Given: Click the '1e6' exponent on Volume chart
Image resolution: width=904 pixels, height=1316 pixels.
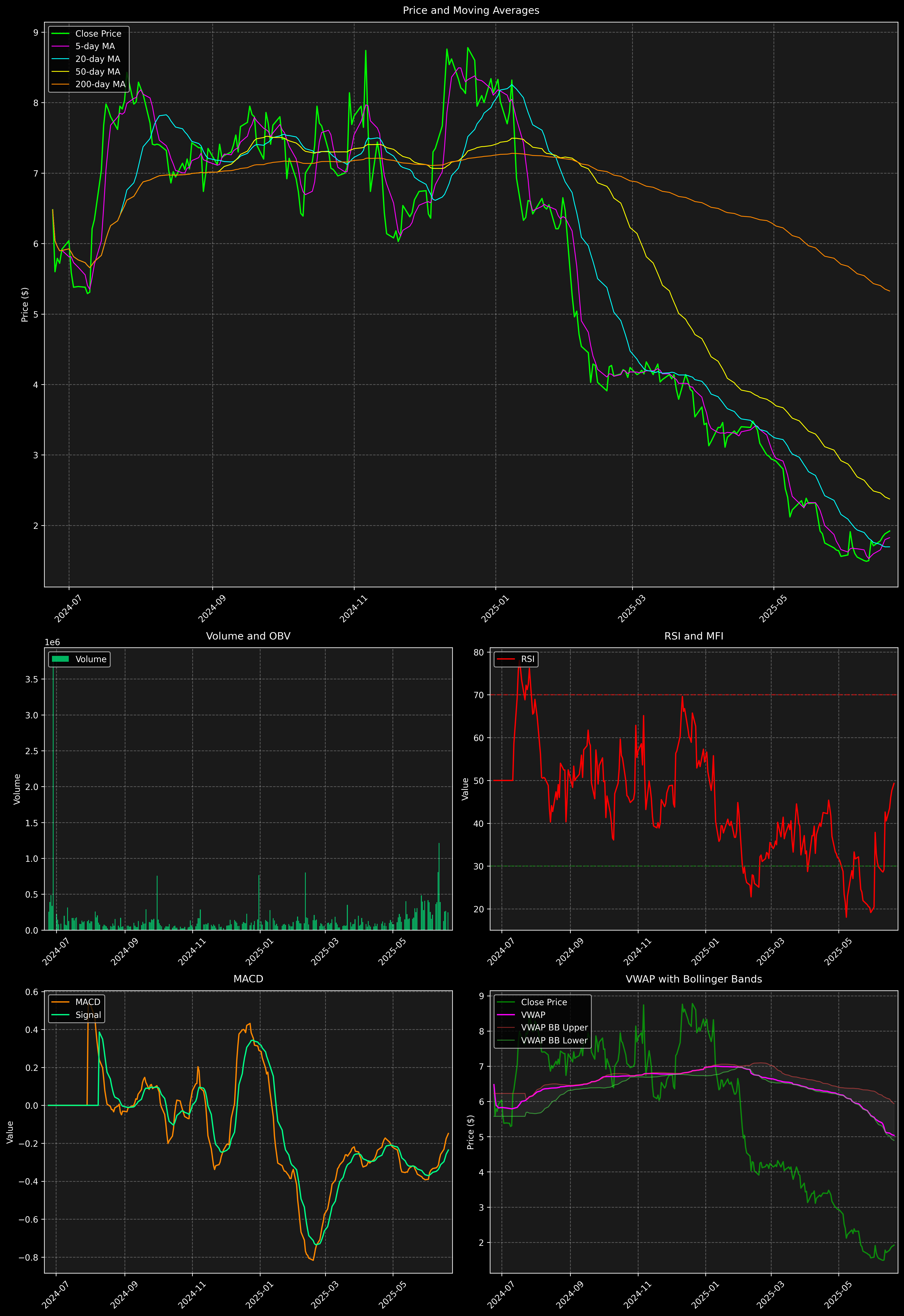Looking at the screenshot, I should coord(52,642).
